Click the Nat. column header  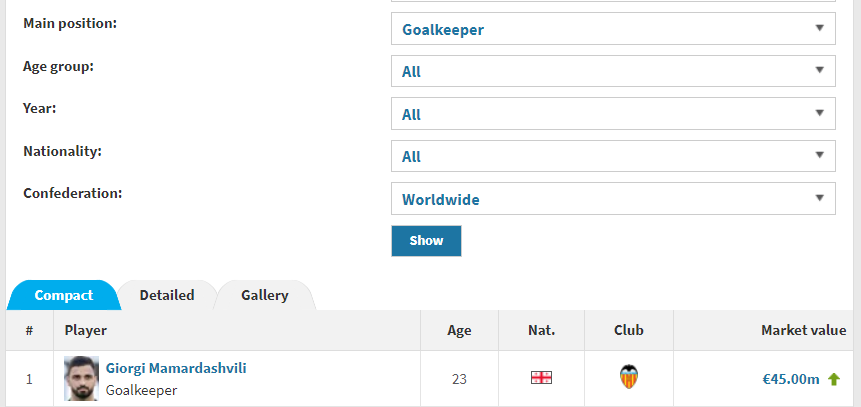point(541,330)
